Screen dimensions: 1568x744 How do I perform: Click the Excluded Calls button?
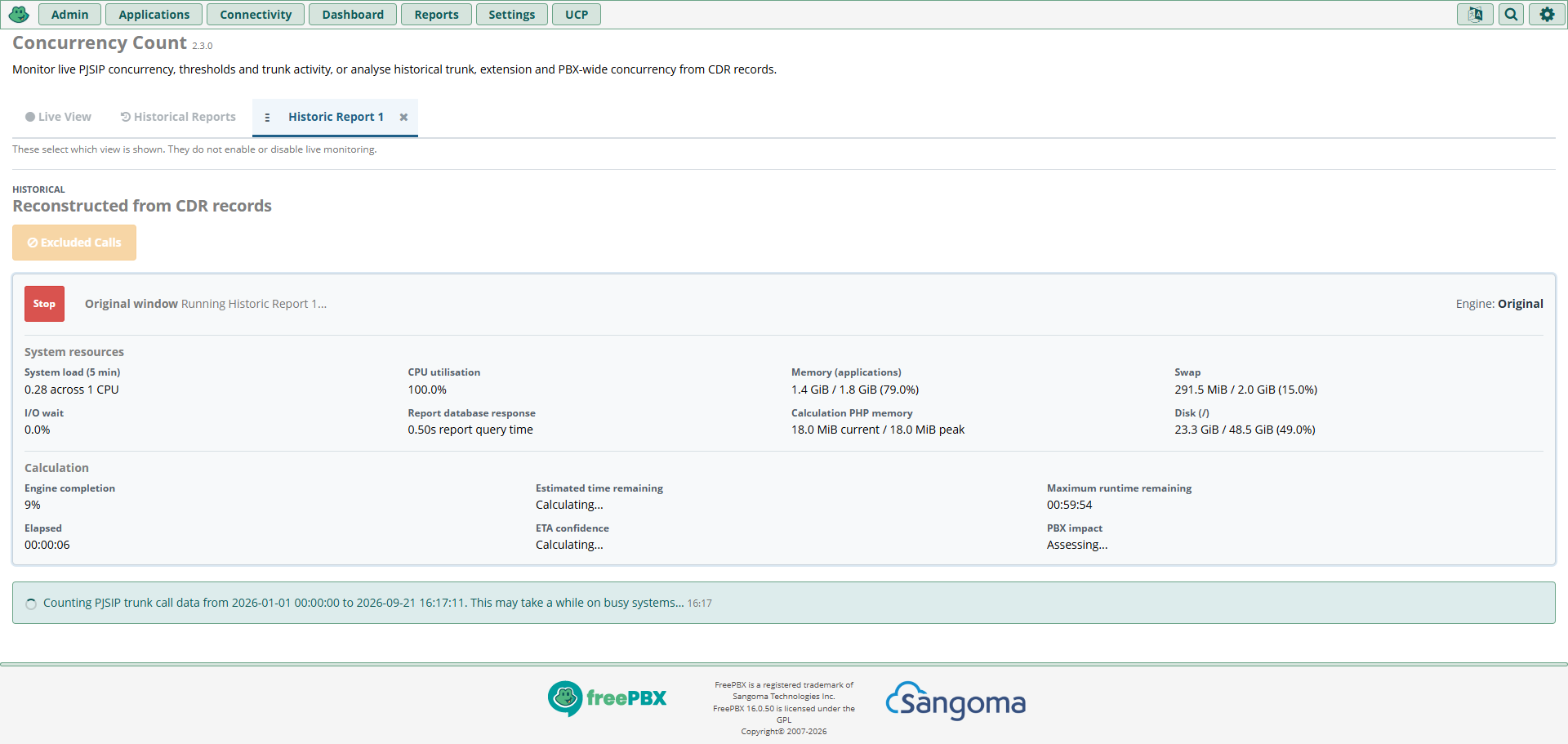tap(74, 243)
